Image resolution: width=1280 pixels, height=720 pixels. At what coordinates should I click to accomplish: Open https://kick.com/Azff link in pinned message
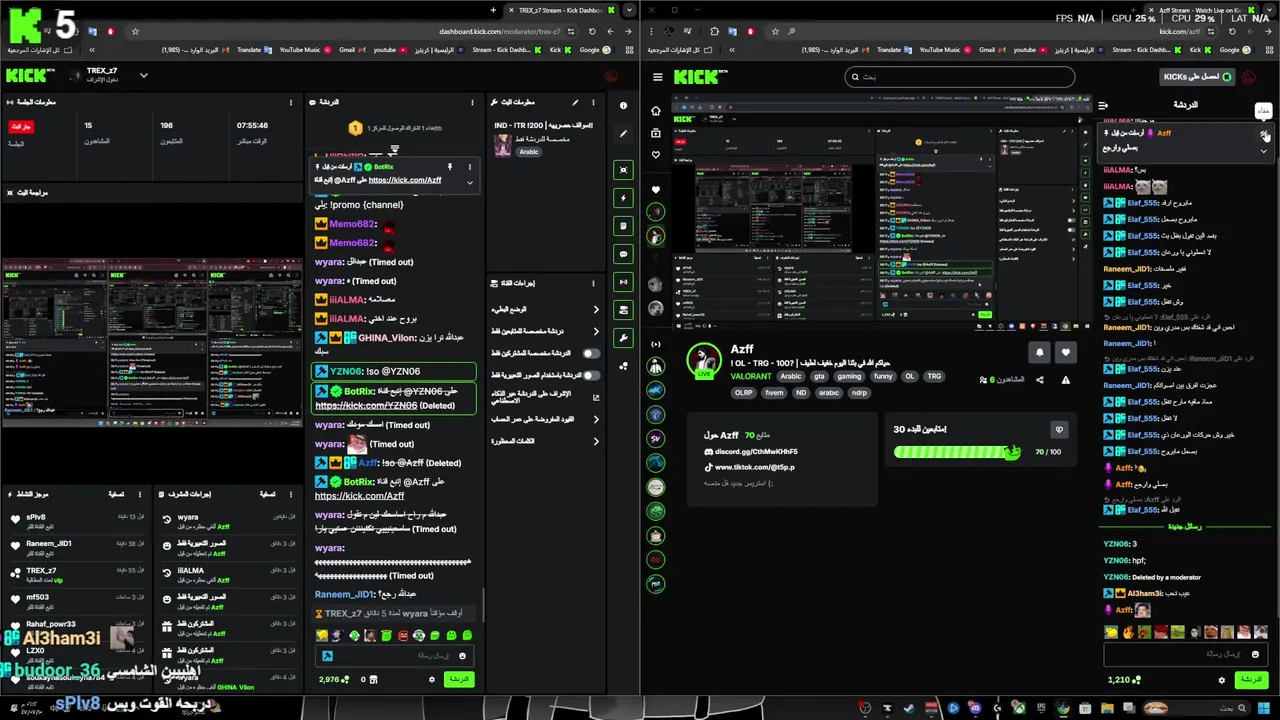(x=404, y=180)
